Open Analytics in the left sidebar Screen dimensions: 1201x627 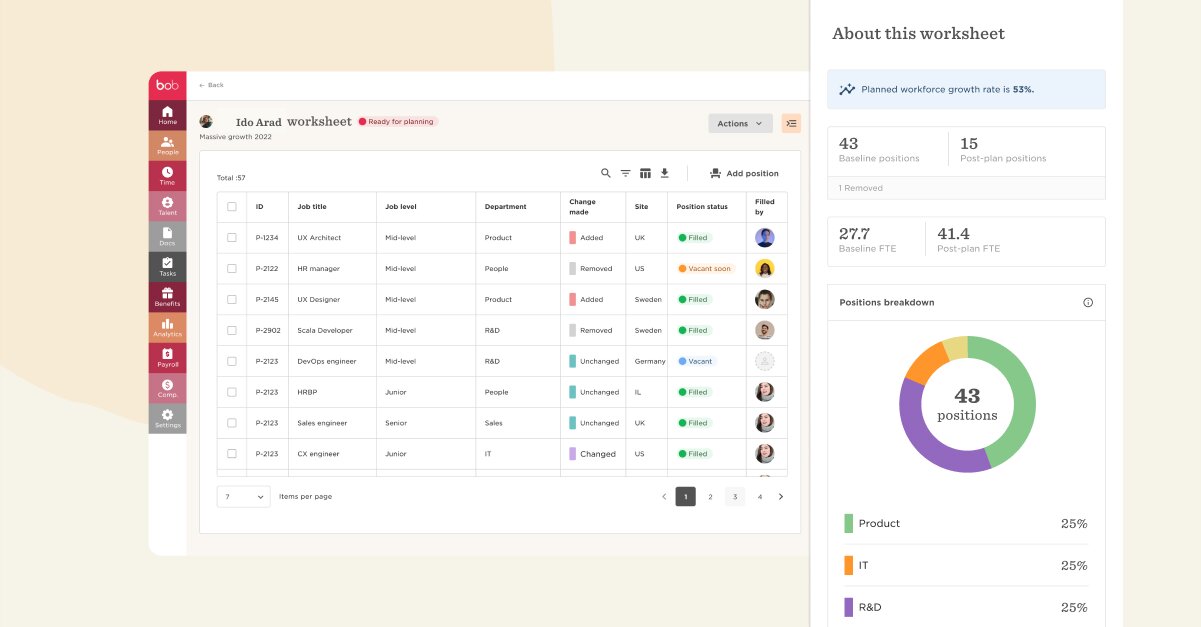pos(167,327)
